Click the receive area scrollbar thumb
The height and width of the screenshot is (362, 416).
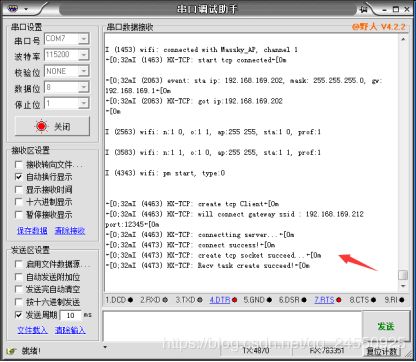point(403,275)
